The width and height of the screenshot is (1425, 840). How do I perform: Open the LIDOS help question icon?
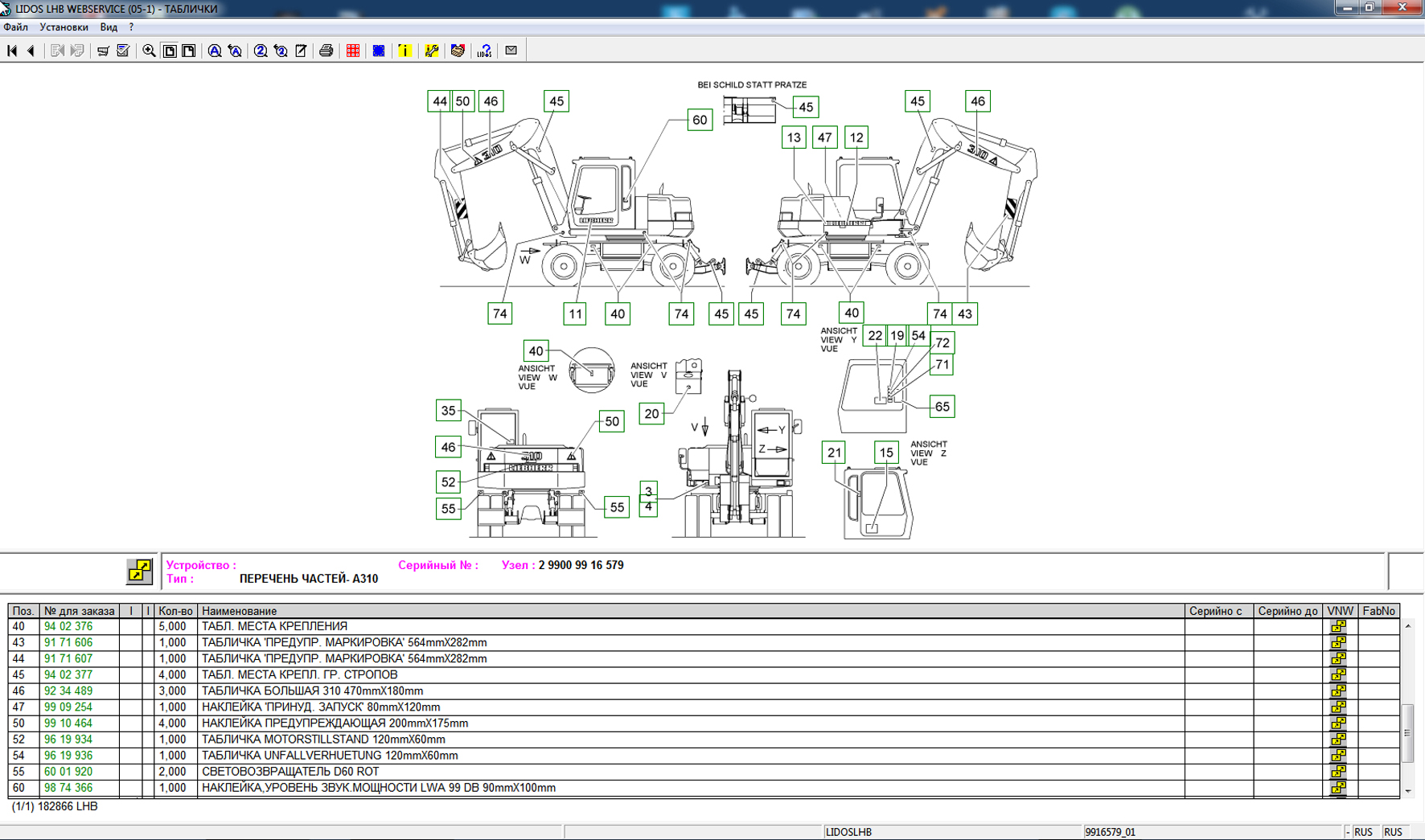click(x=484, y=51)
